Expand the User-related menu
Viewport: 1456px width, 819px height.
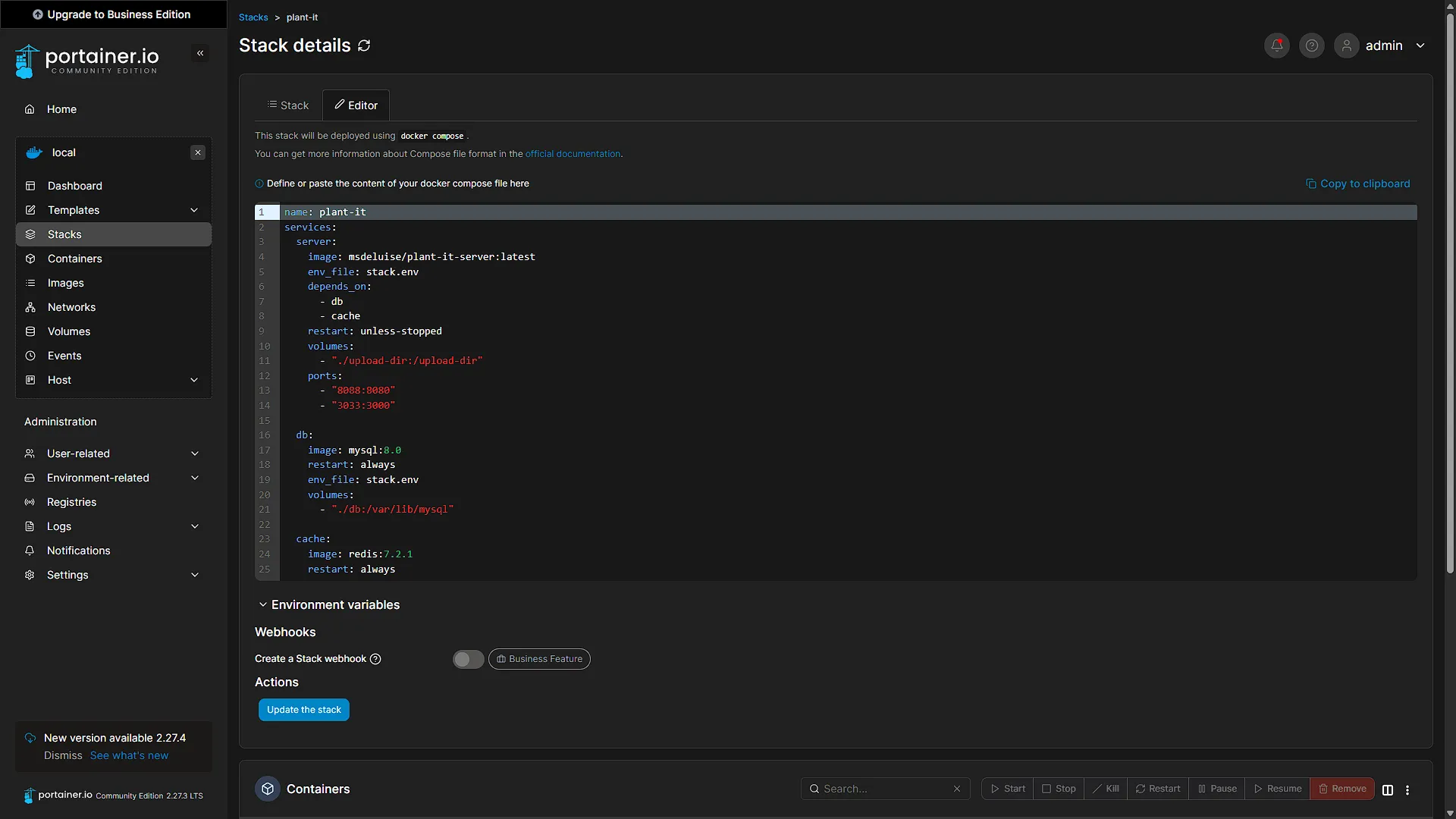pyautogui.click(x=195, y=453)
